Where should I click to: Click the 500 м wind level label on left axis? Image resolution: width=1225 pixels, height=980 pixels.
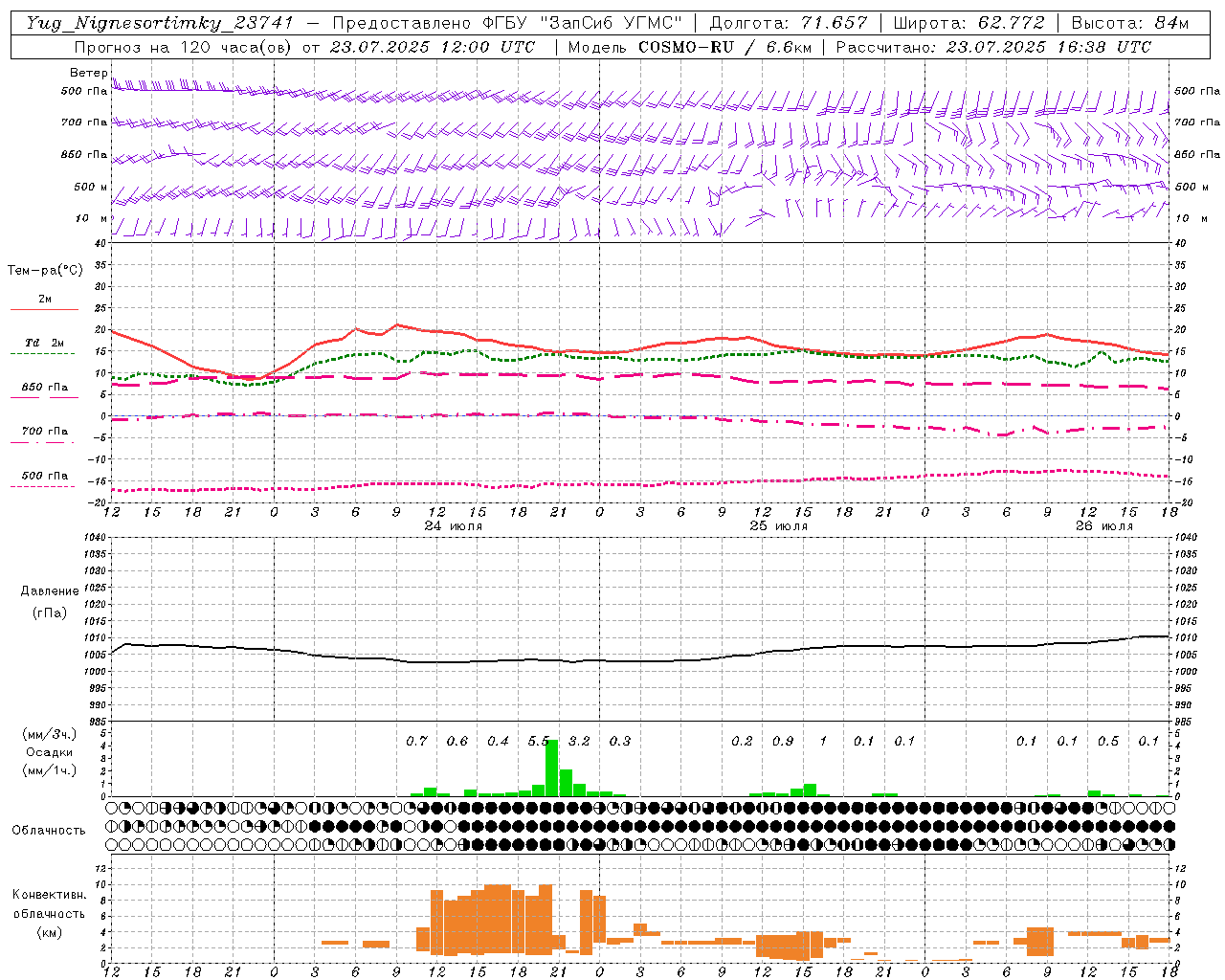pyautogui.click(x=91, y=187)
